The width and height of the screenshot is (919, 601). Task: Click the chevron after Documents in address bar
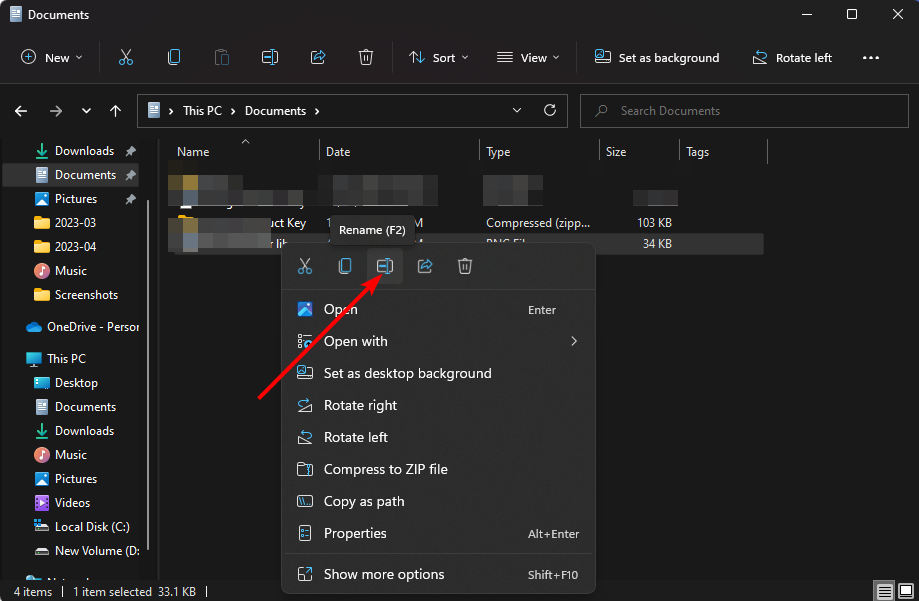317,111
